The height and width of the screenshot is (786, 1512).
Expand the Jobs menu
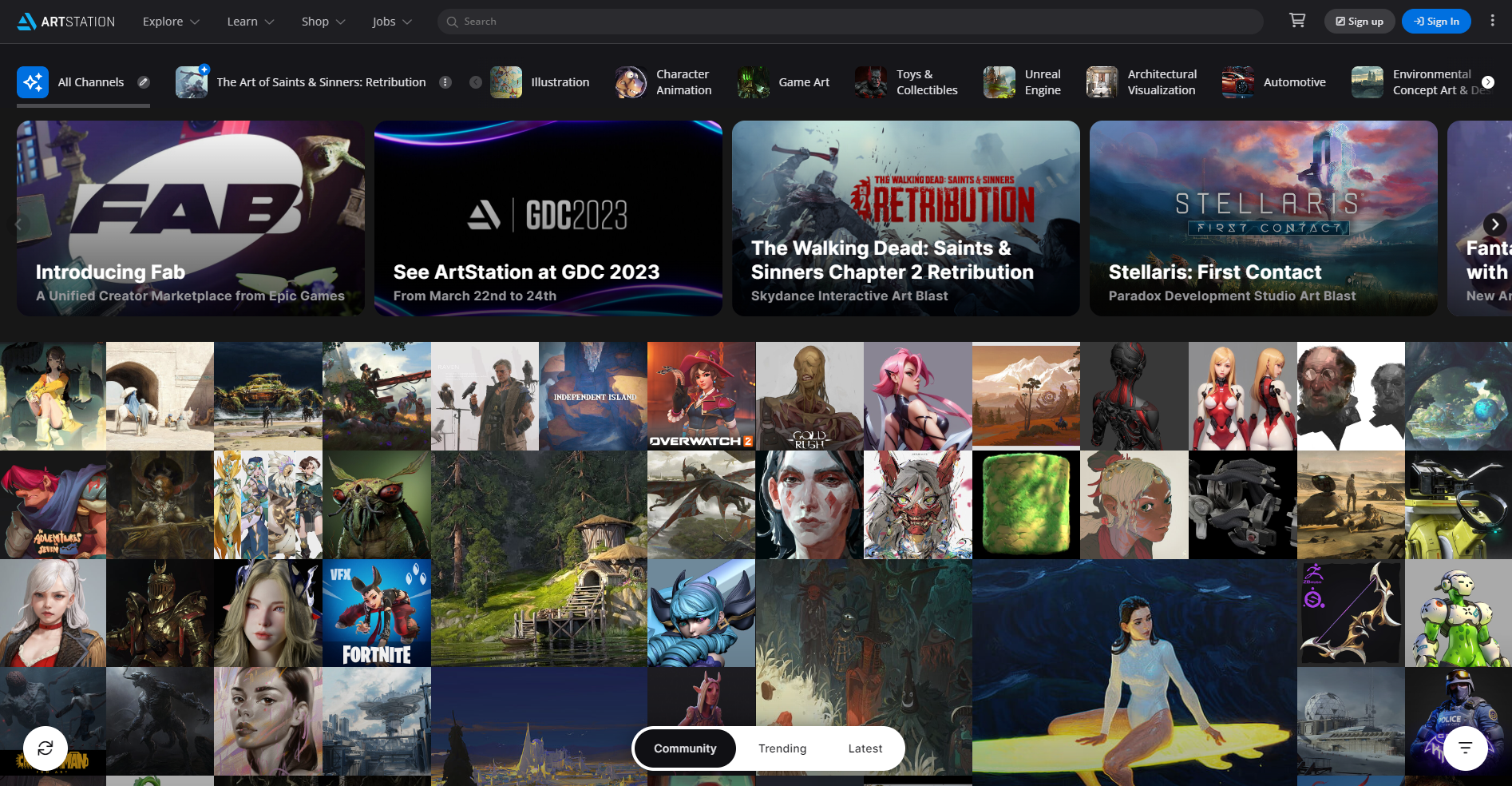(x=392, y=22)
